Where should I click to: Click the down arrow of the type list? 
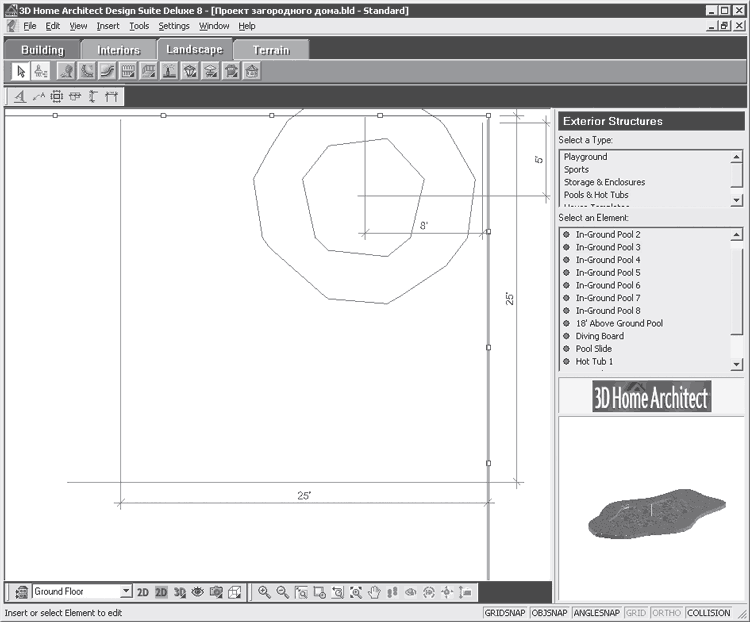coord(736,200)
